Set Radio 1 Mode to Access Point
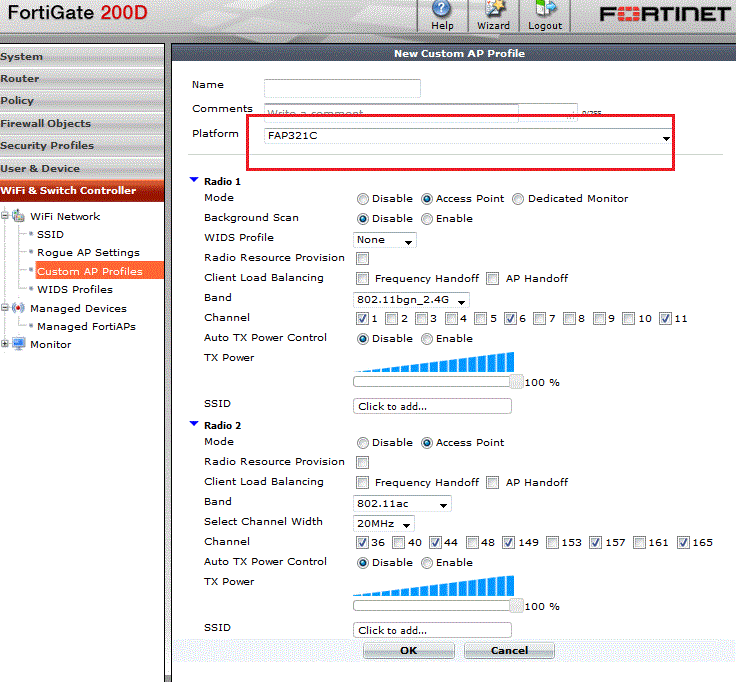The width and height of the screenshot is (736, 682). pyautogui.click(x=426, y=199)
